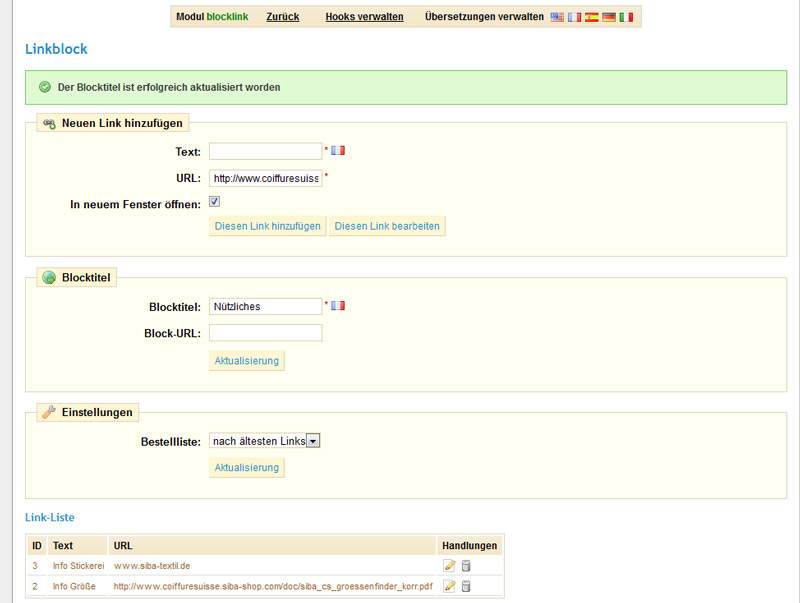Click the Linkblock page heading
The height and width of the screenshot is (603, 800).
click(x=56, y=49)
